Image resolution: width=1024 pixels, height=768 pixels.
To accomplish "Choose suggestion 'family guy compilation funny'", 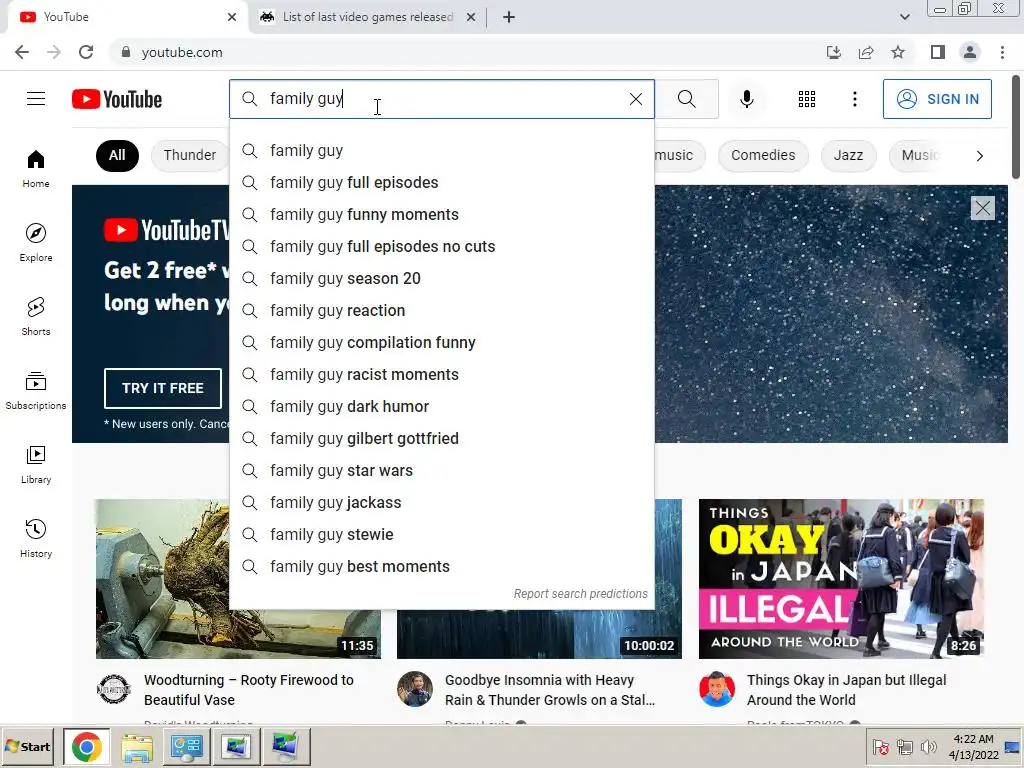I will click(441, 342).
